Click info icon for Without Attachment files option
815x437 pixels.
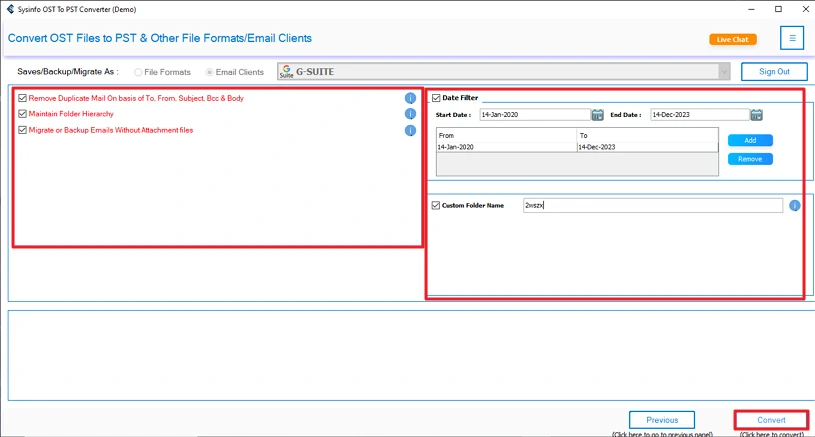pyautogui.click(x=410, y=130)
